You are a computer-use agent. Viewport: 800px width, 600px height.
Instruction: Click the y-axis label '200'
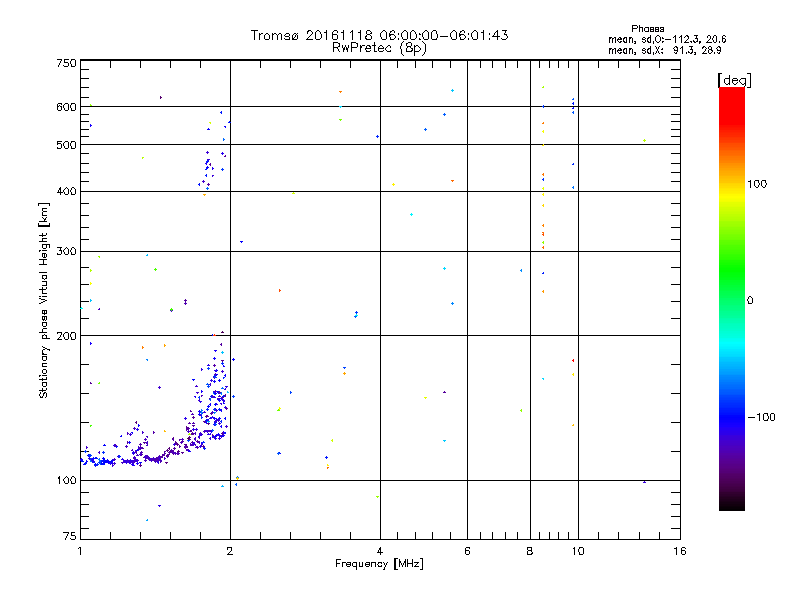click(x=66, y=336)
